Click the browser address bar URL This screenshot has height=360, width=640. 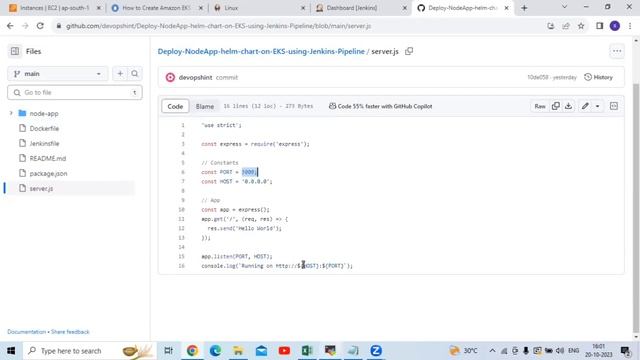tap(218, 26)
